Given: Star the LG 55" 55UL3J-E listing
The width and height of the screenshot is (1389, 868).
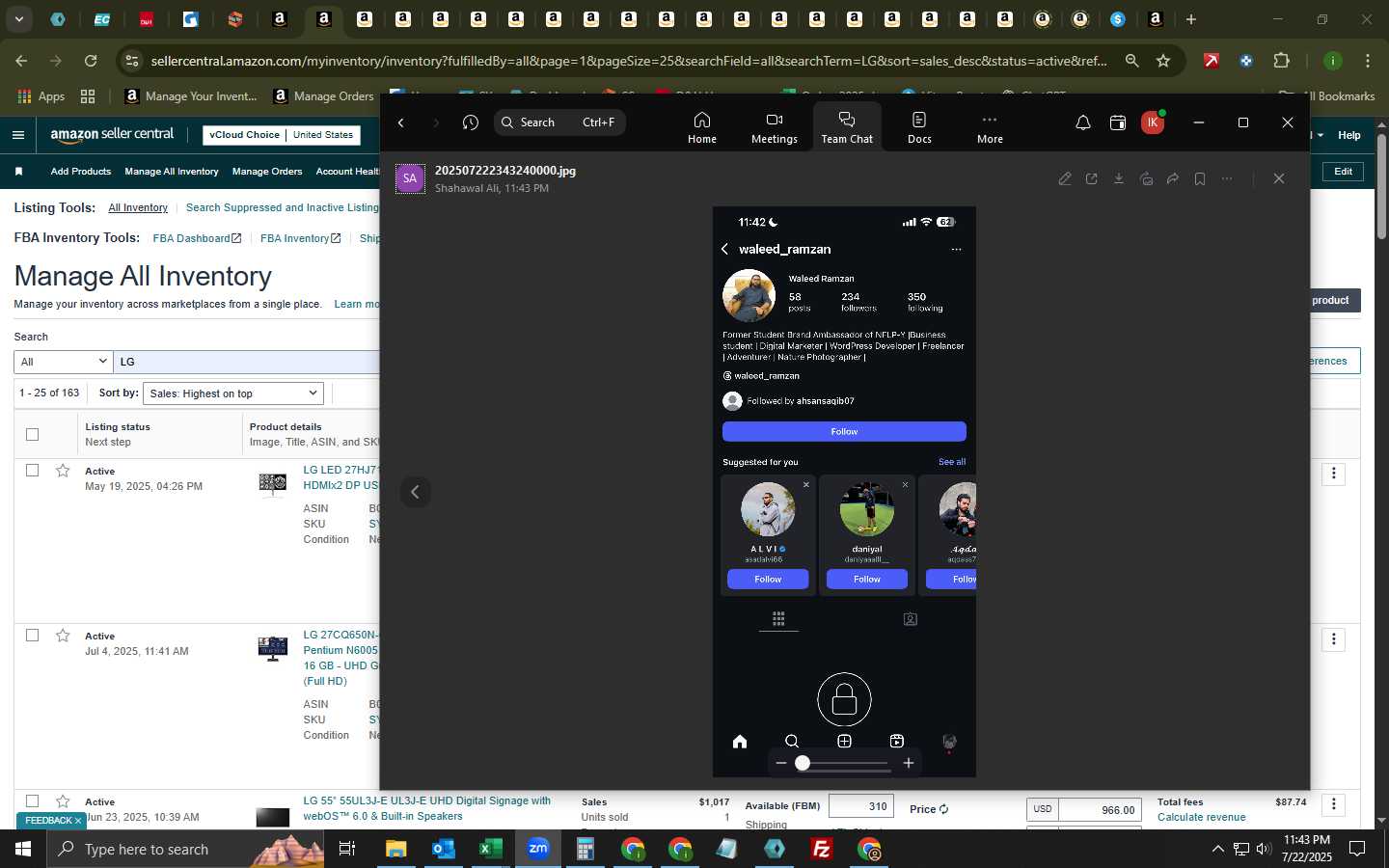Looking at the screenshot, I should (x=63, y=801).
